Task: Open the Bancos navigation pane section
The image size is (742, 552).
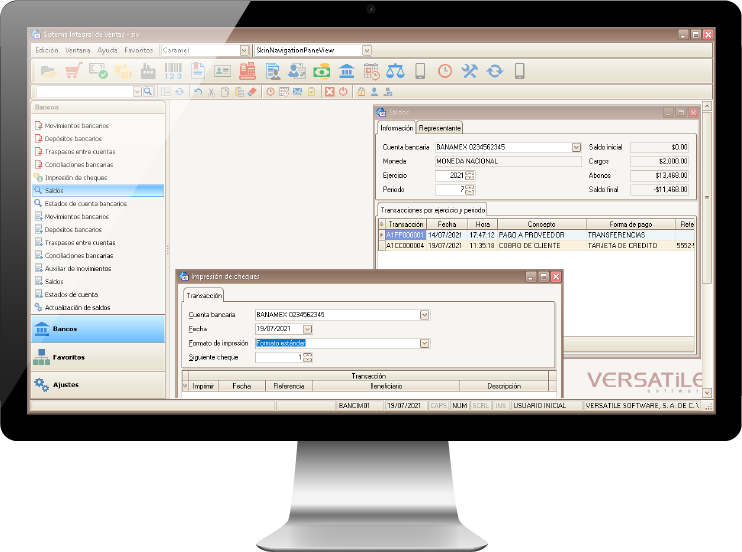Action: tap(98, 329)
